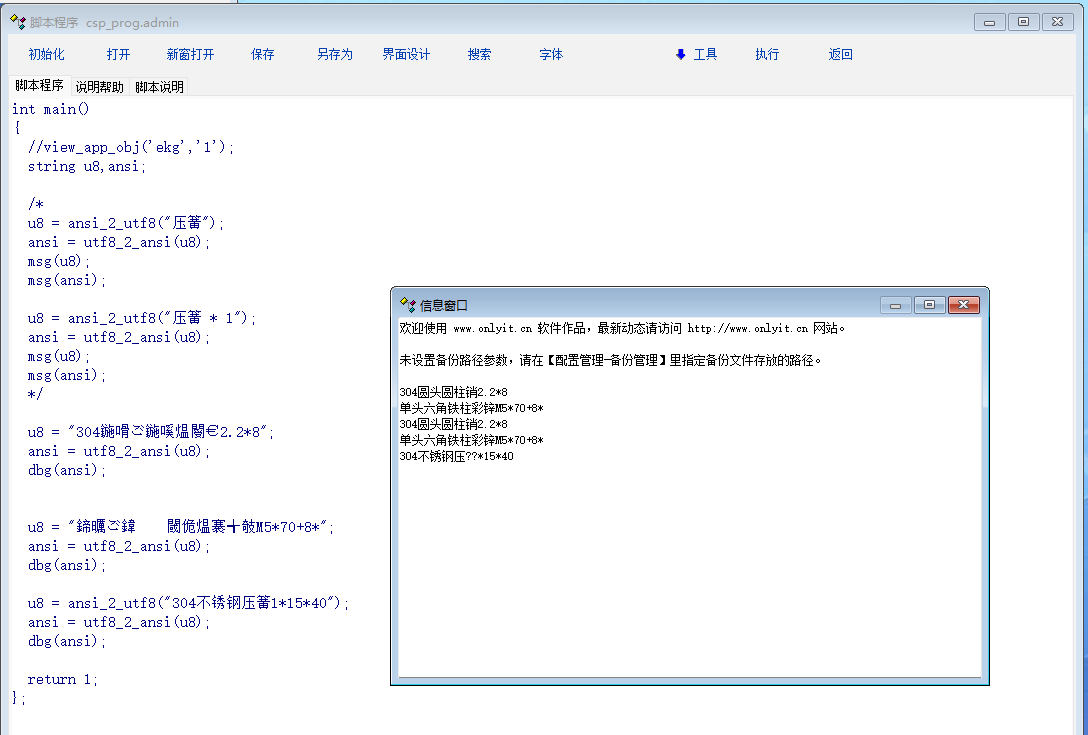
Task: Close the 信息窗口 message window
Action: pos(962,305)
